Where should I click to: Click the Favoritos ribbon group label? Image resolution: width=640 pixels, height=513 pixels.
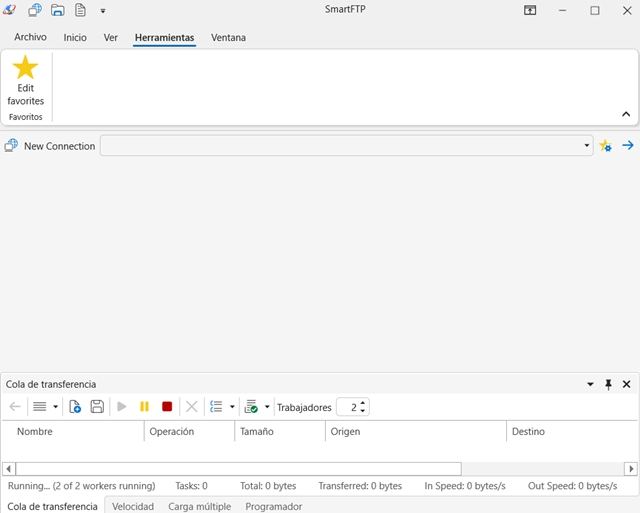click(x=26, y=117)
